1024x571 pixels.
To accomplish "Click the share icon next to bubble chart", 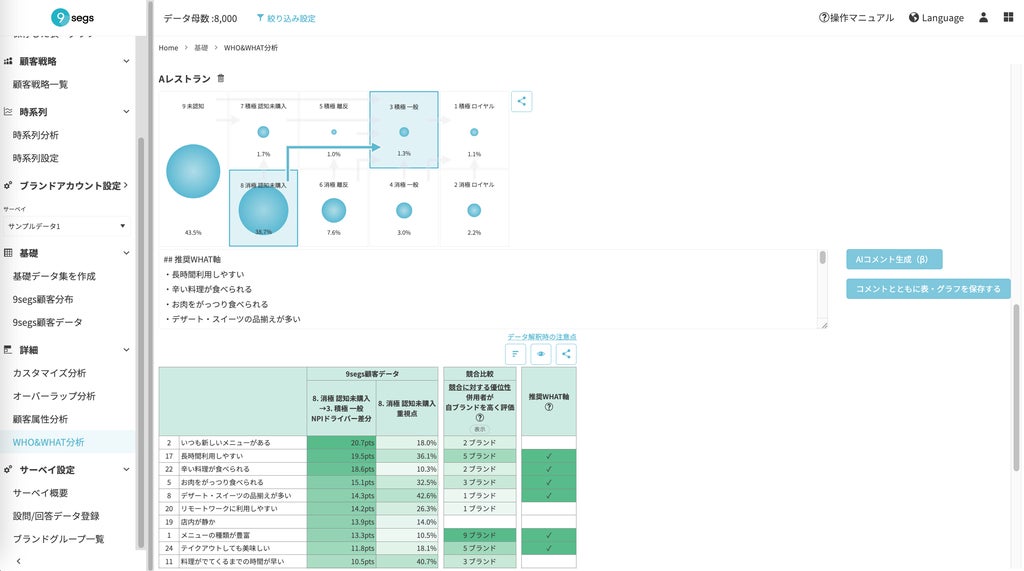I will click(x=521, y=101).
